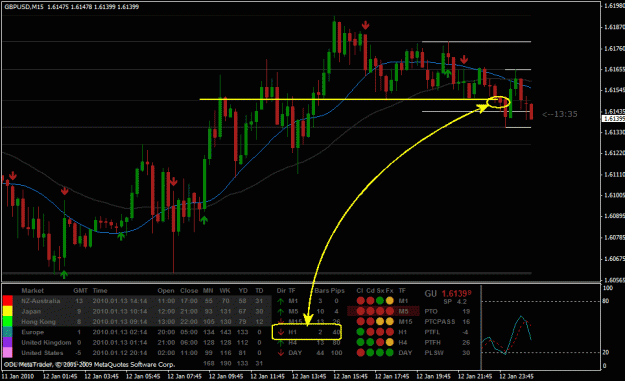Click the Cl red dot in first M1 row
The width and height of the screenshot is (625, 381).
click(360, 301)
